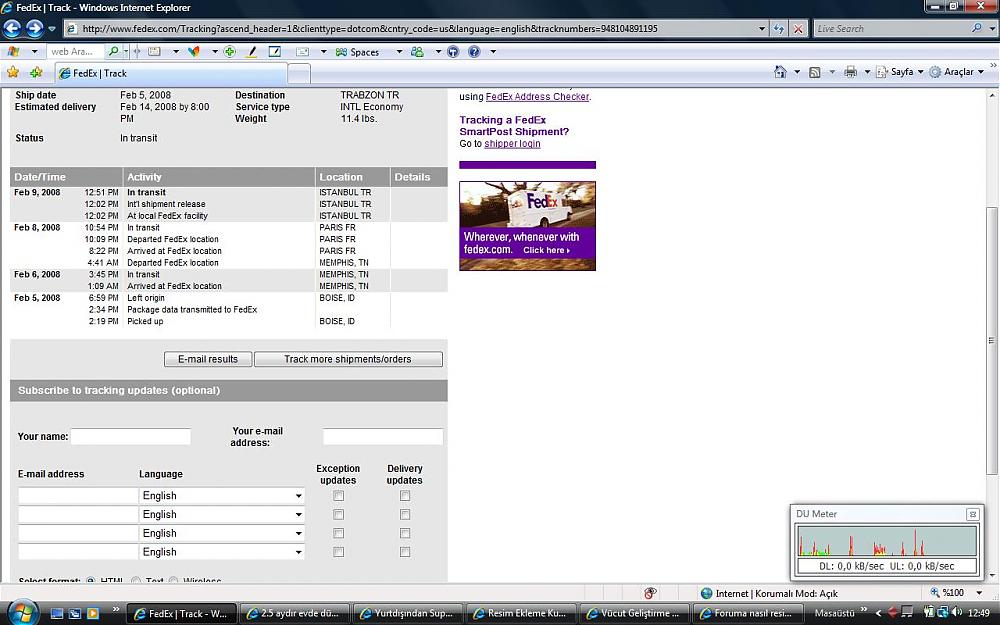The image size is (1000, 625).
Task: Switch to Foruma nasıl resi taskbar window
Action: click(749, 614)
